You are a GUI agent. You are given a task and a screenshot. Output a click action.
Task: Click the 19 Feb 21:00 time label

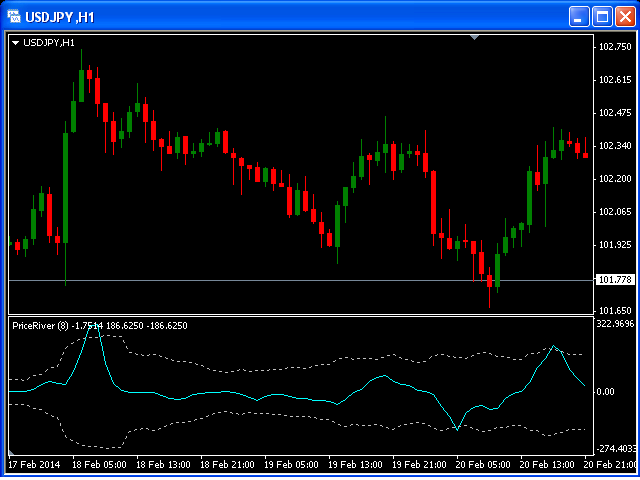click(420, 465)
